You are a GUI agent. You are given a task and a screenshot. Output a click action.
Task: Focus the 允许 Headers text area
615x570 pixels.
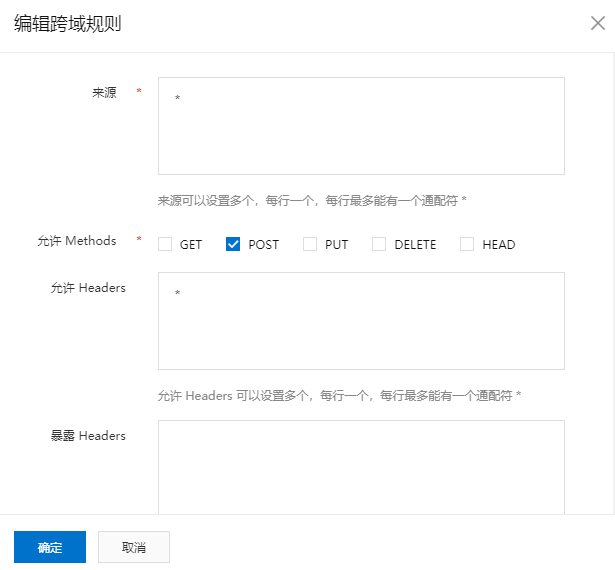361,321
